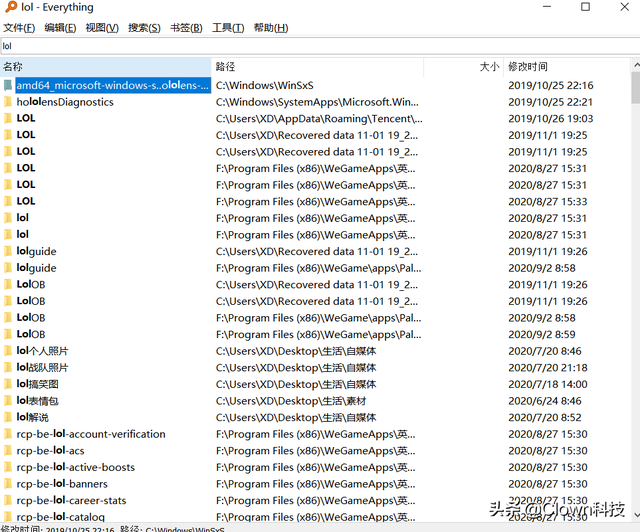Open the 帮助(H) menu

click(271, 28)
